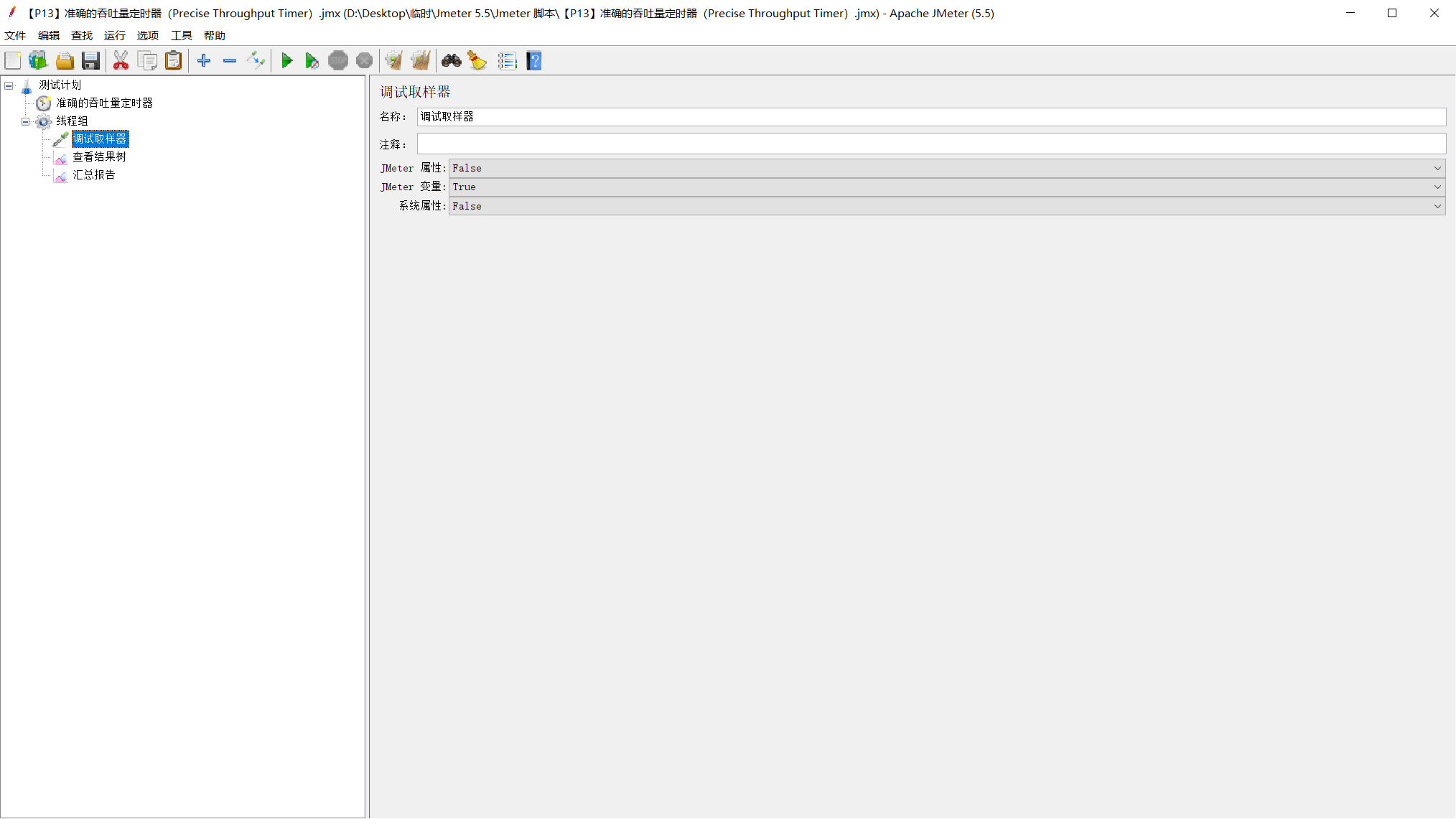Image resolution: width=1456 pixels, height=819 pixels.
Task: Open the 运行 menu
Action: point(115,35)
